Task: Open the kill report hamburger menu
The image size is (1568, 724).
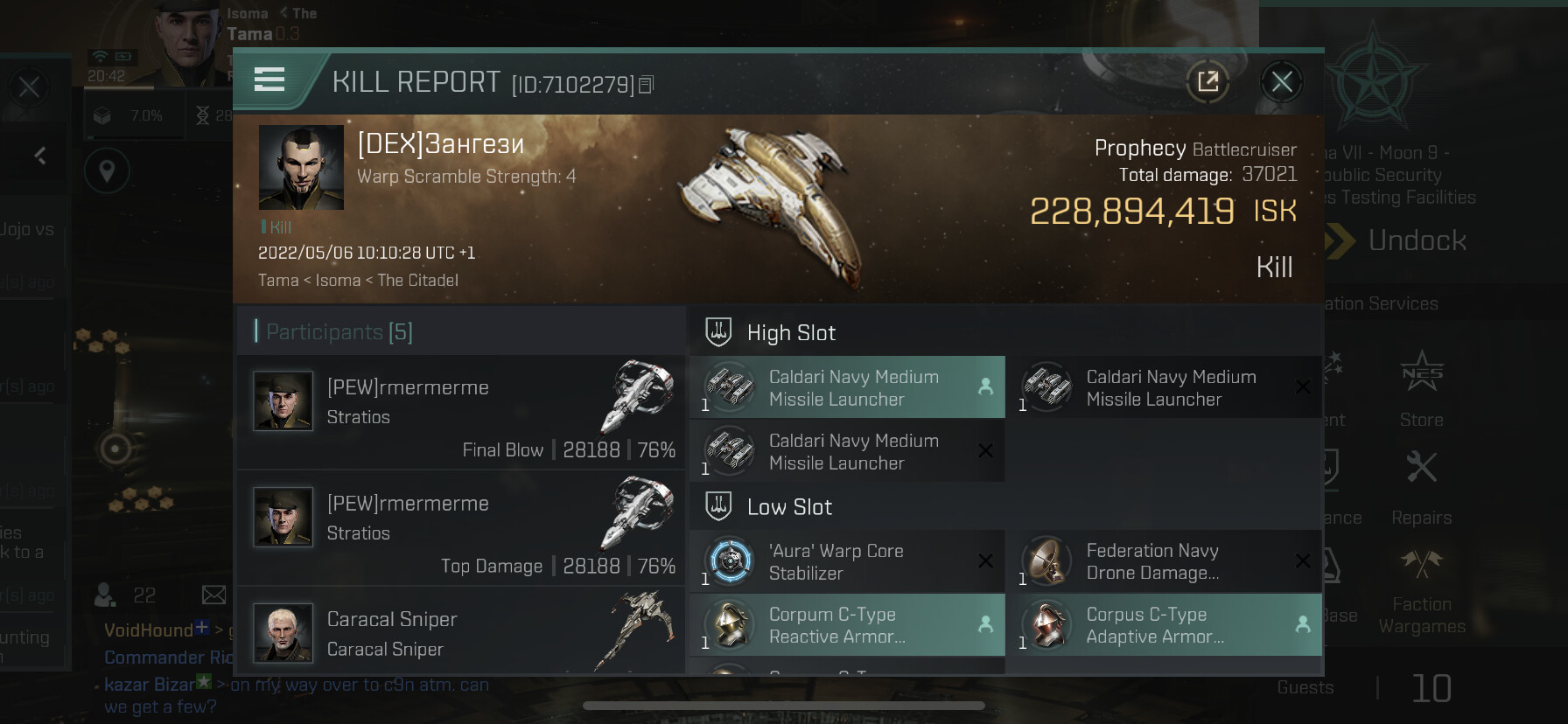Action: (269, 80)
